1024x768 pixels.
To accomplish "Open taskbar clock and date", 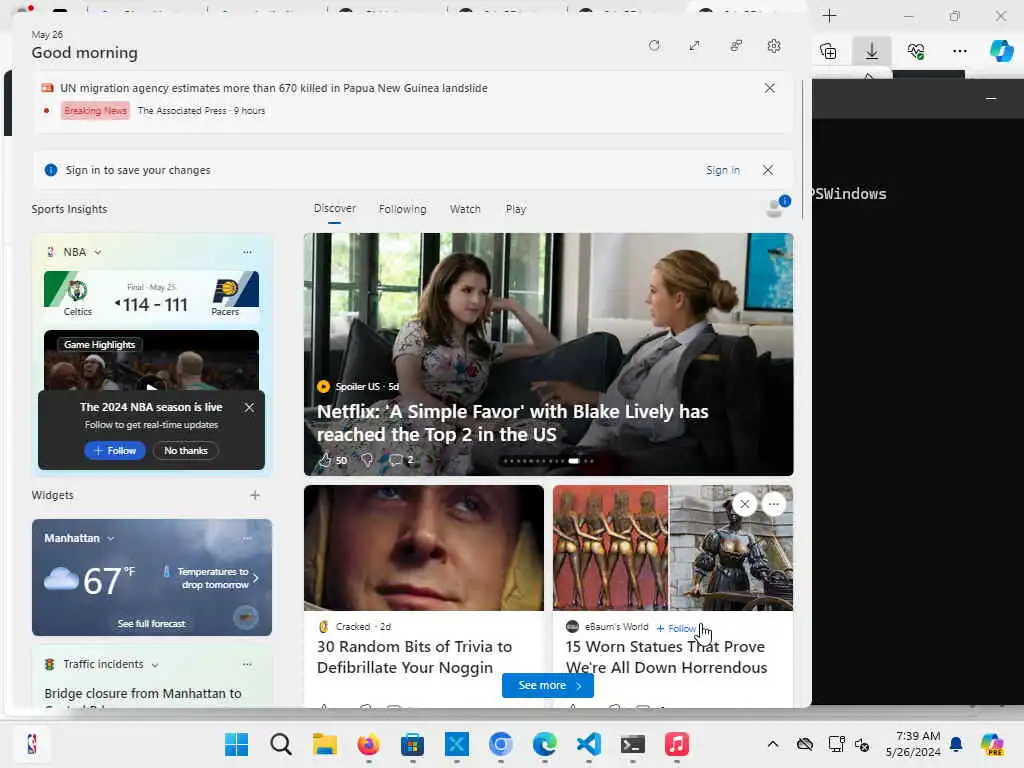I will (913, 744).
